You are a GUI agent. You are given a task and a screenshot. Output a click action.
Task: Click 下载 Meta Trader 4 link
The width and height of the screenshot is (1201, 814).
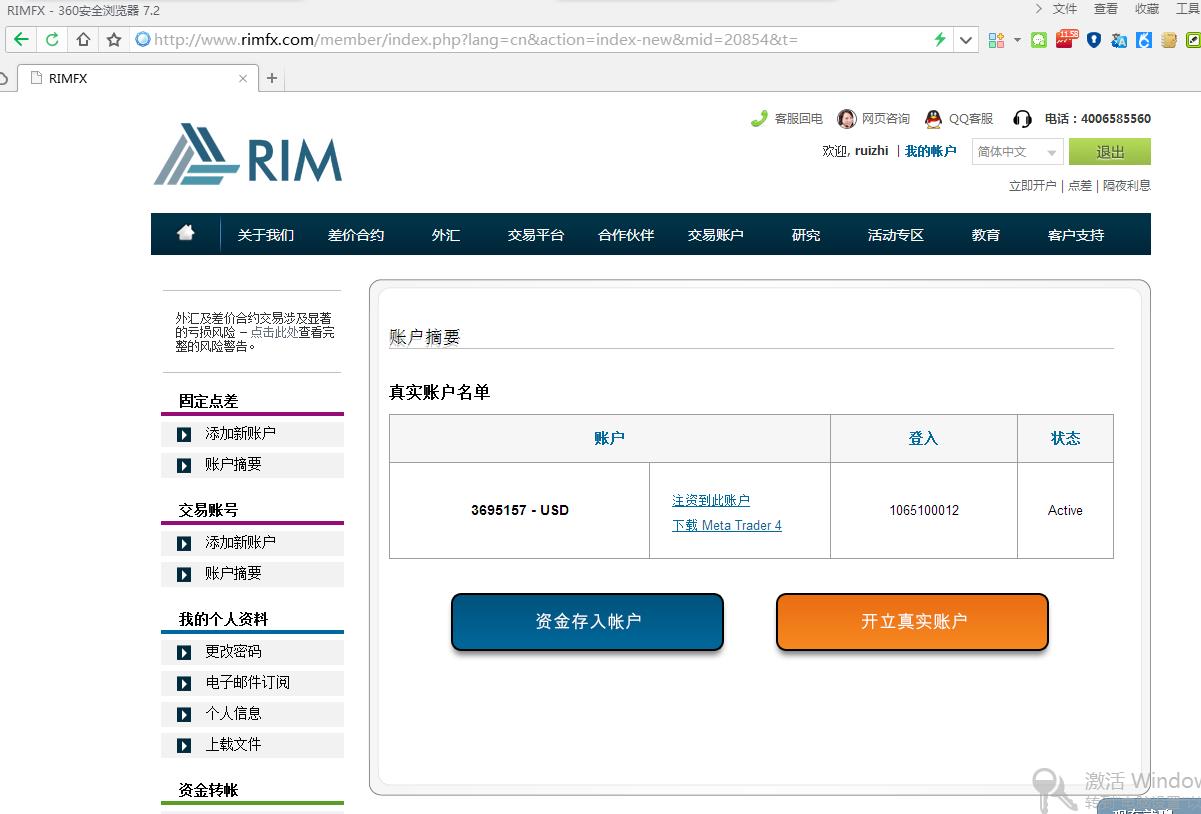click(727, 525)
